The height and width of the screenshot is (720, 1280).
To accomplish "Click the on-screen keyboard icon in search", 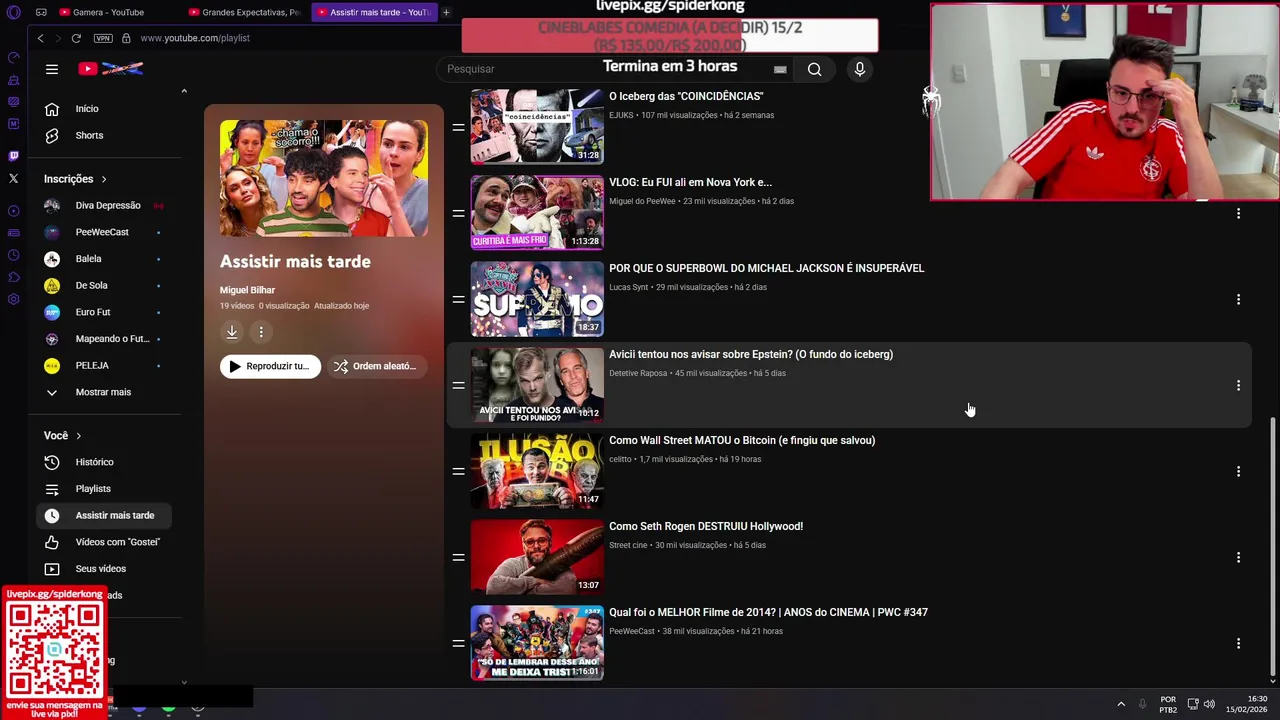I will coord(780,69).
